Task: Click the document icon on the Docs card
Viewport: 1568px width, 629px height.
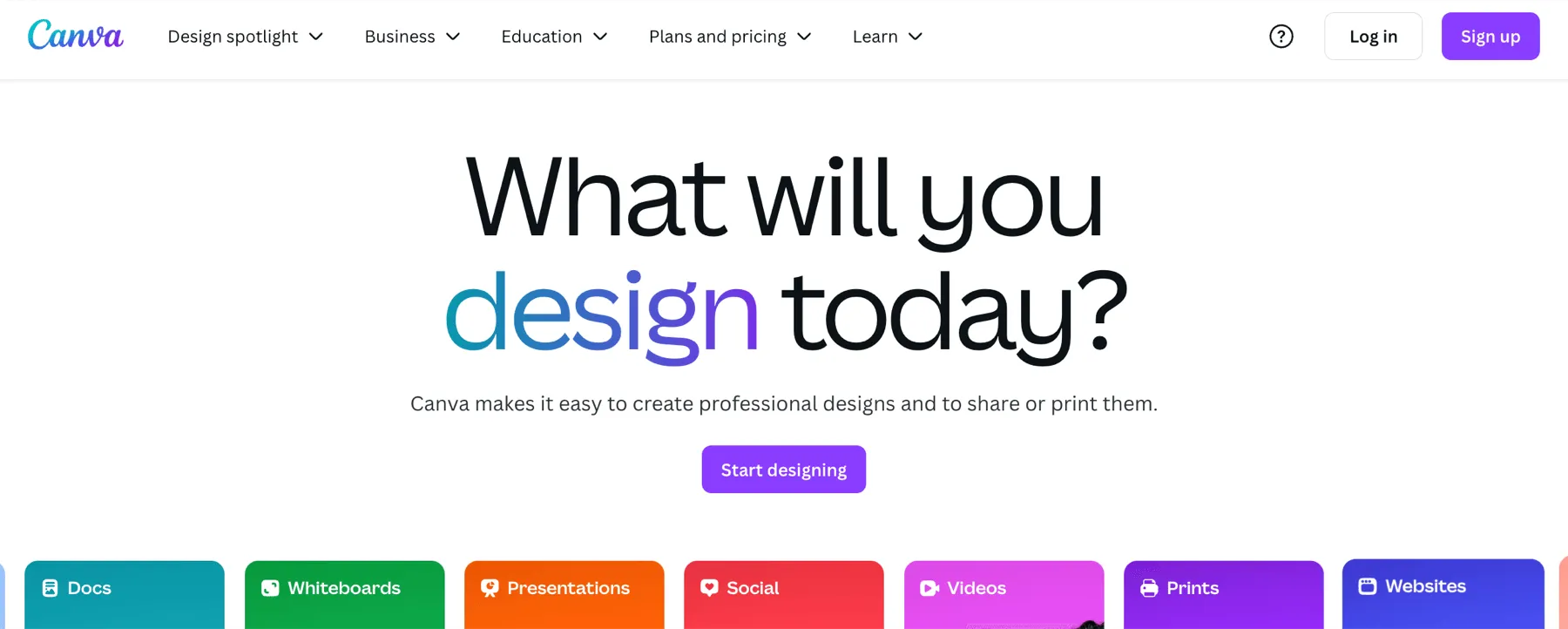Action: click(50, 587)
